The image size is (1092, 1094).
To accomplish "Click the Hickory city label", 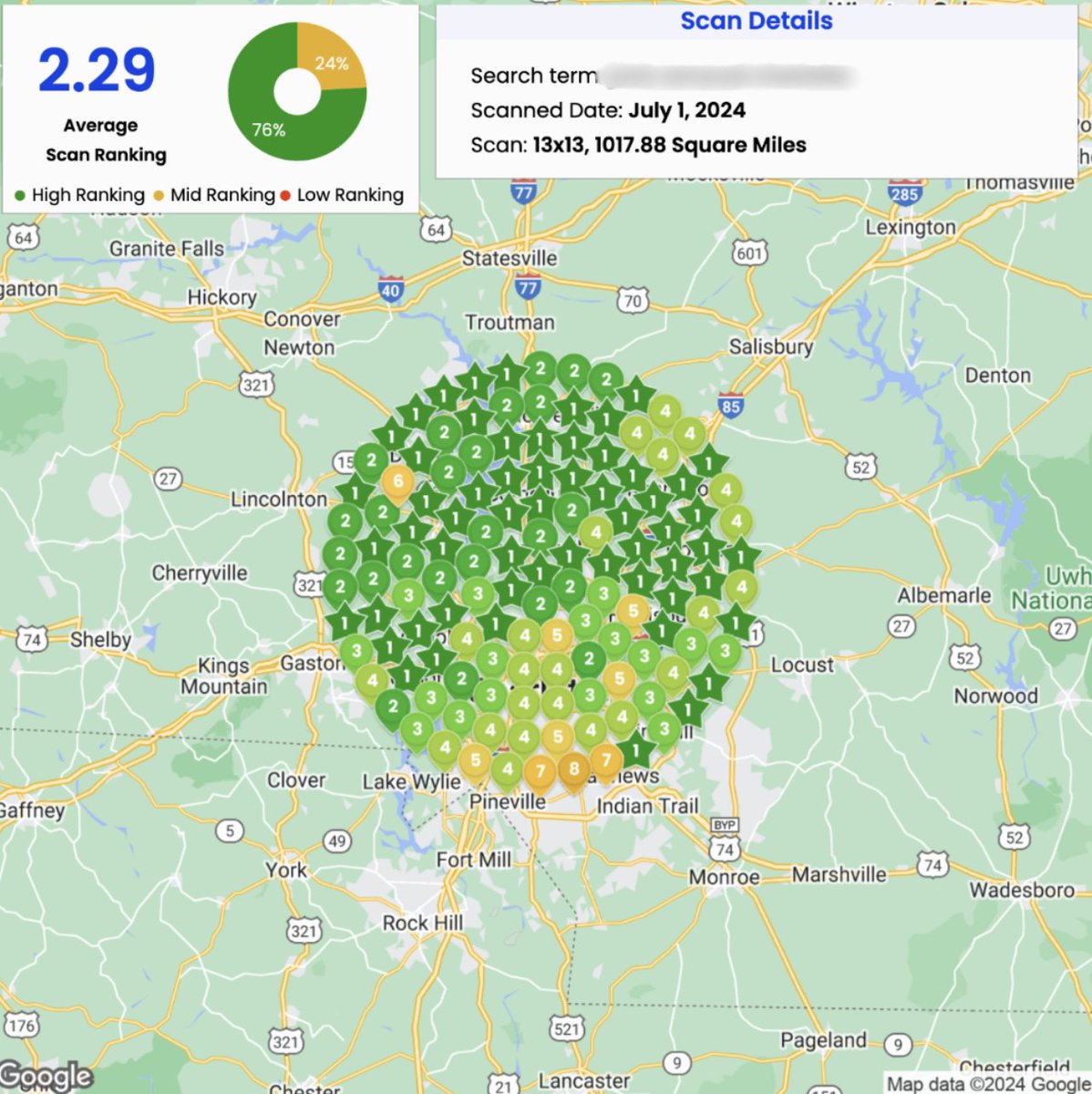I will pyautogui.click(x=221, y=297).
